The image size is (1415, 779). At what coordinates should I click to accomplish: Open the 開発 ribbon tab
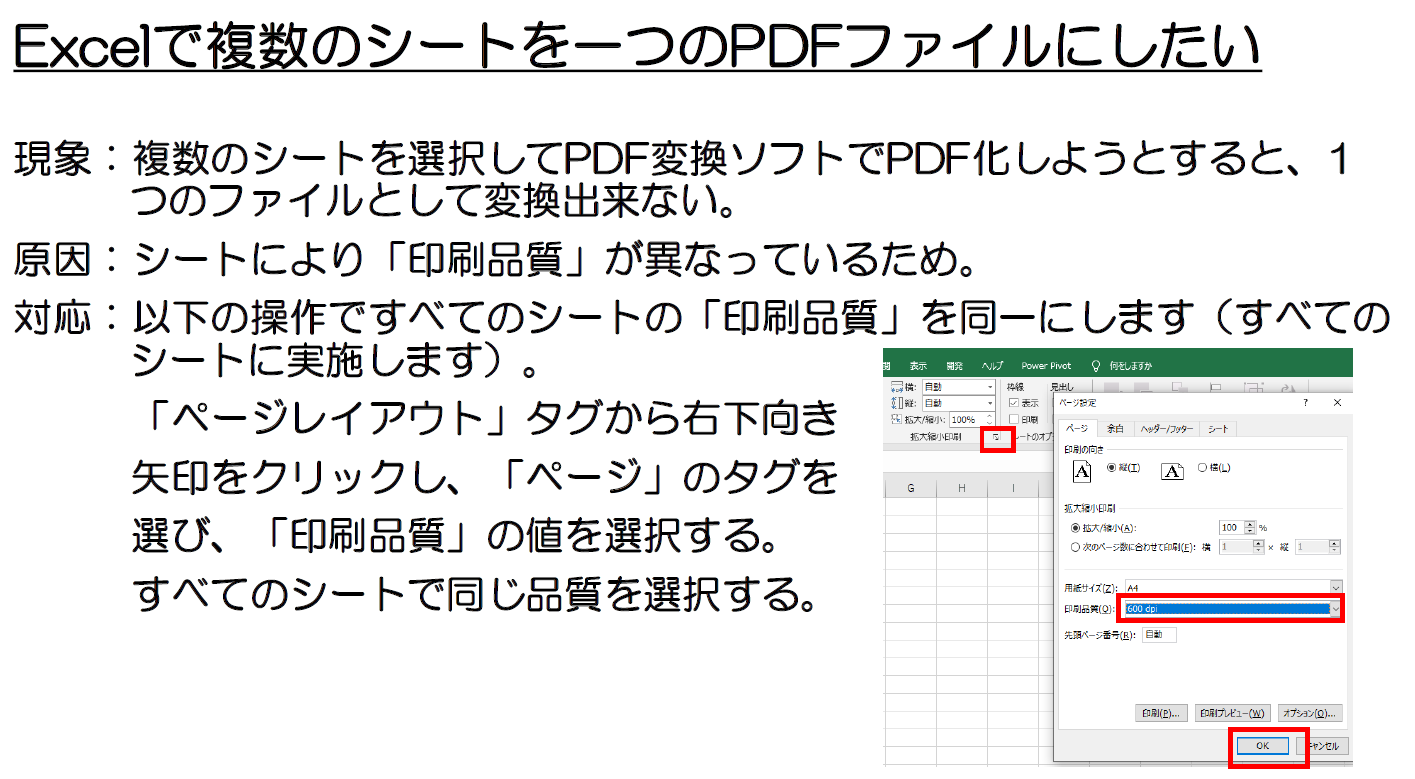954,366
